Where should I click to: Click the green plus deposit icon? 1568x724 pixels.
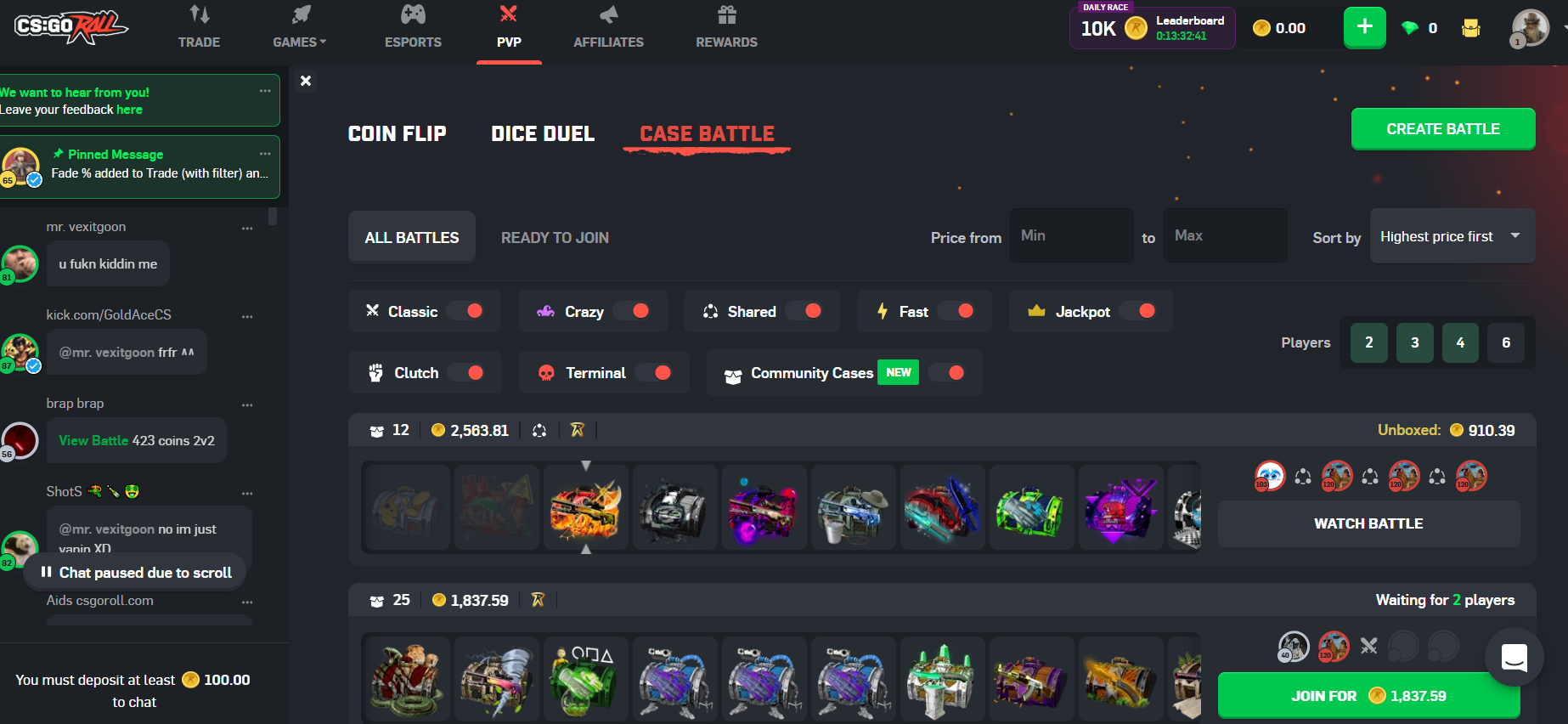(1364, 27)
